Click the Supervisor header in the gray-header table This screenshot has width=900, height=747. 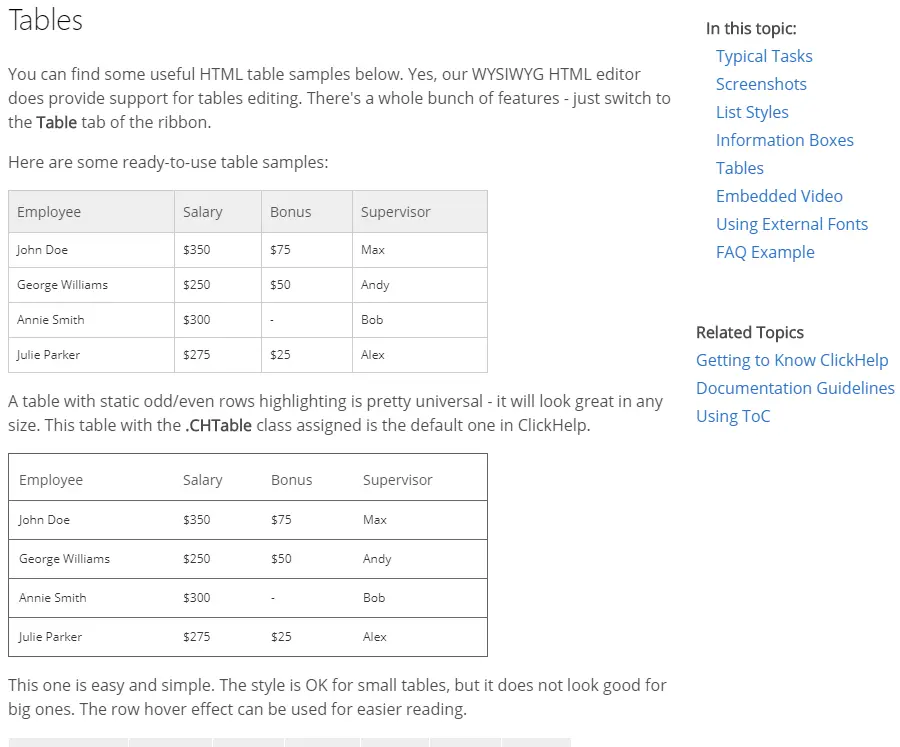tap(396, 212)
